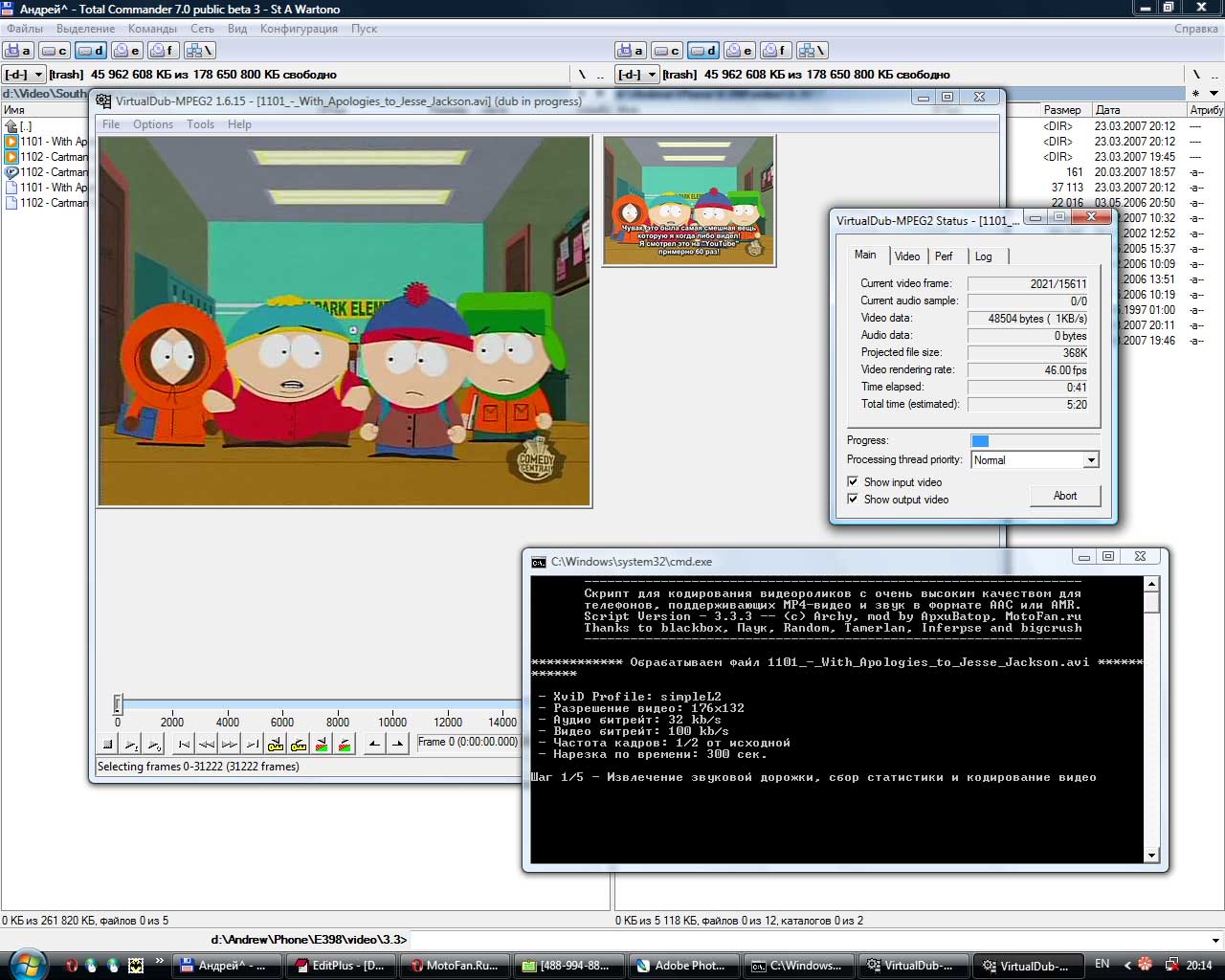Open the Команды menu in Total Commander

coord(152,29)
